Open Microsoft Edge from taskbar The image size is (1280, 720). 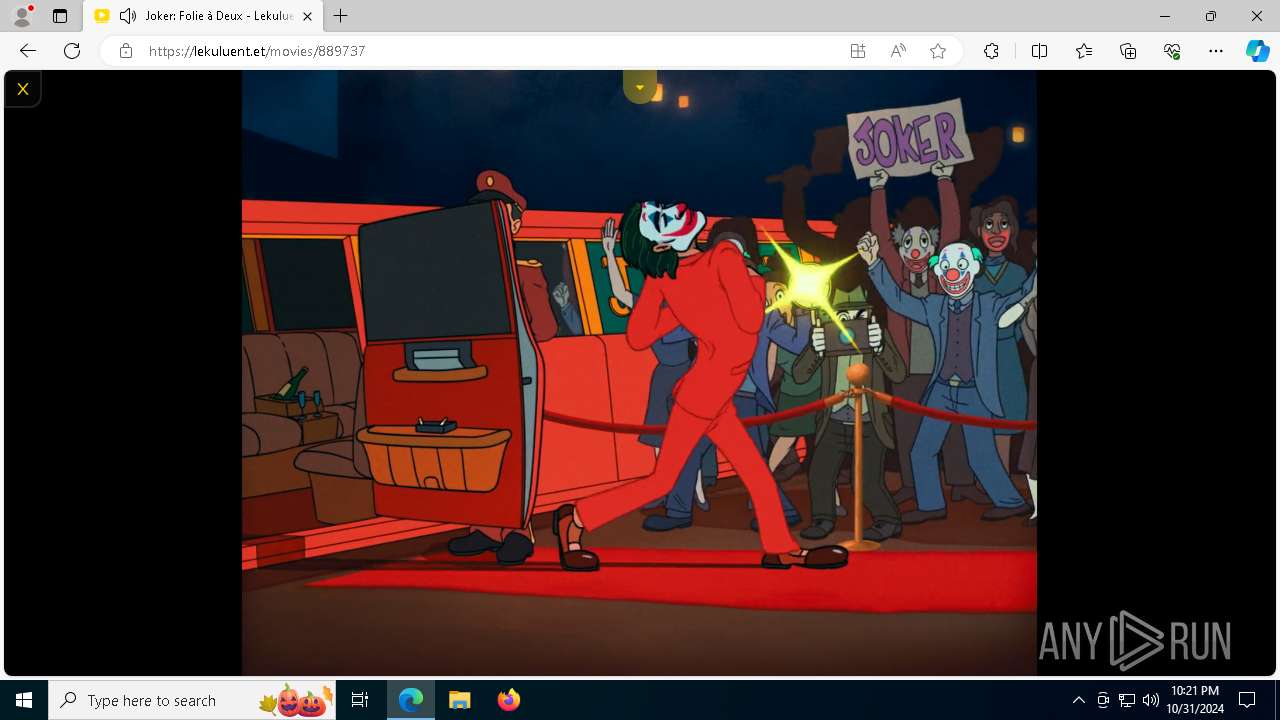tap(411, 700)
